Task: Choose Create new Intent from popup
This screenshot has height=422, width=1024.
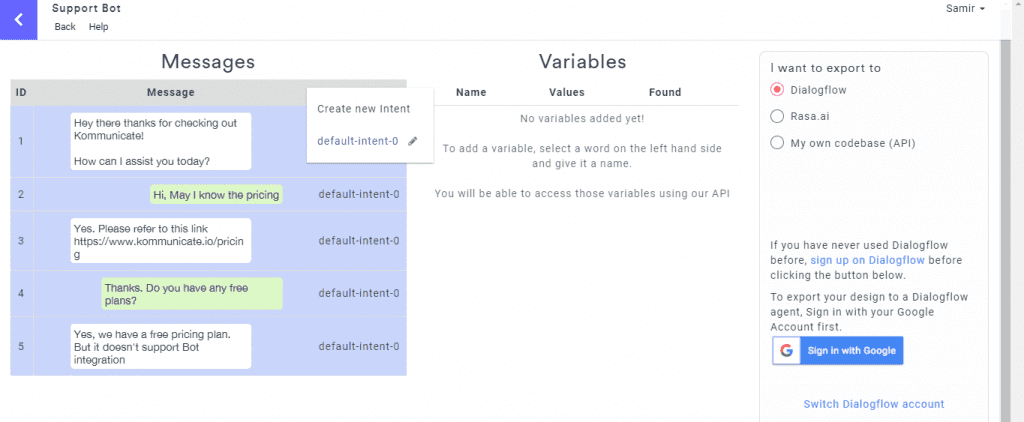Action: pyautogui.click(x=364, y=108)
